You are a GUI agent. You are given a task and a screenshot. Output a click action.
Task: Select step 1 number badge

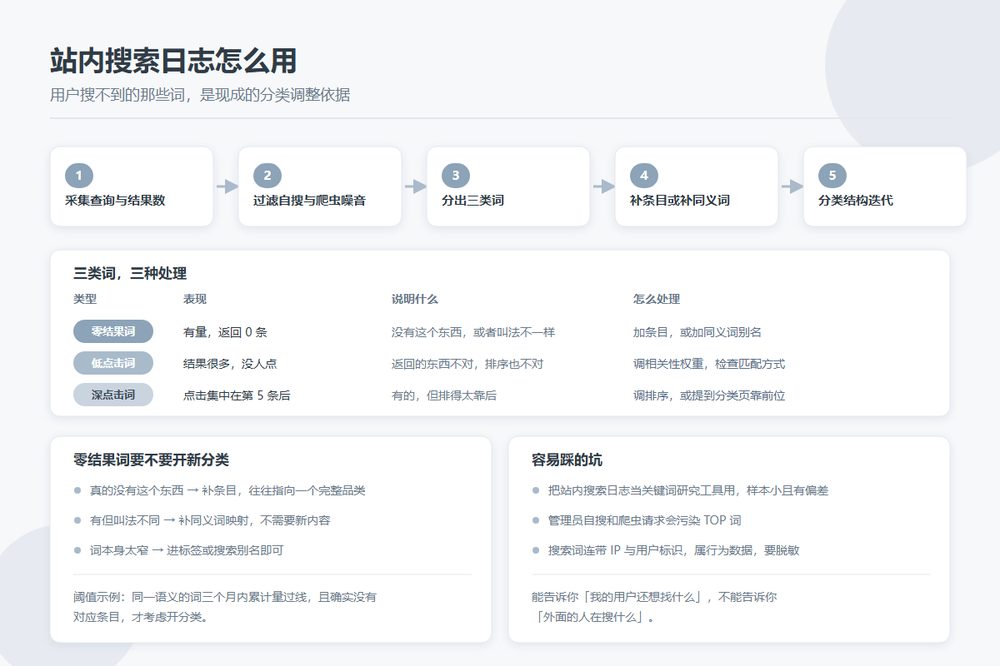(79, 175)
